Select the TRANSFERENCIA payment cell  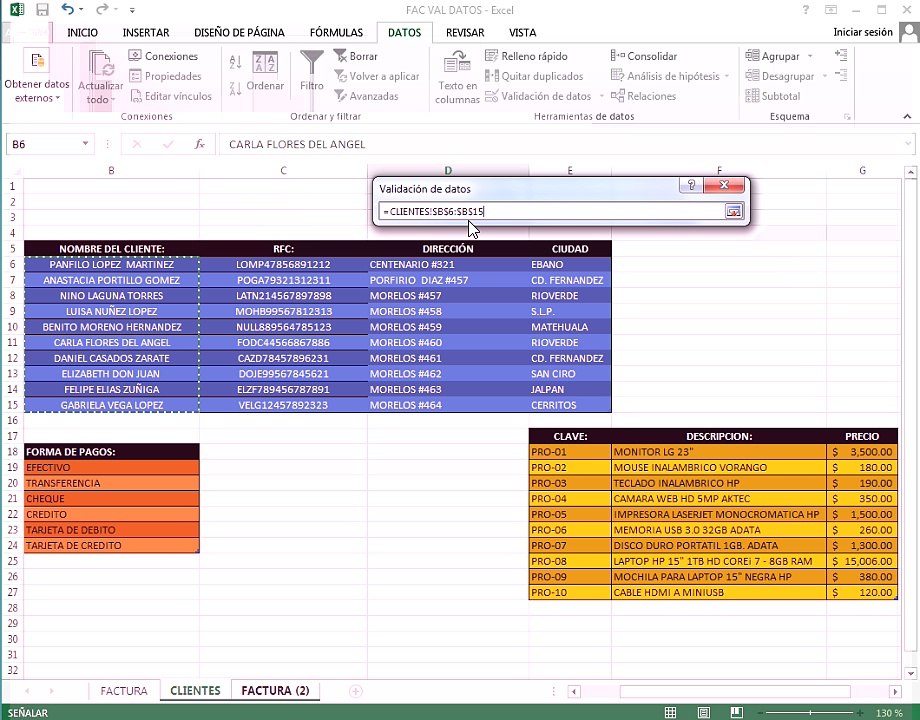pos(111,484)
